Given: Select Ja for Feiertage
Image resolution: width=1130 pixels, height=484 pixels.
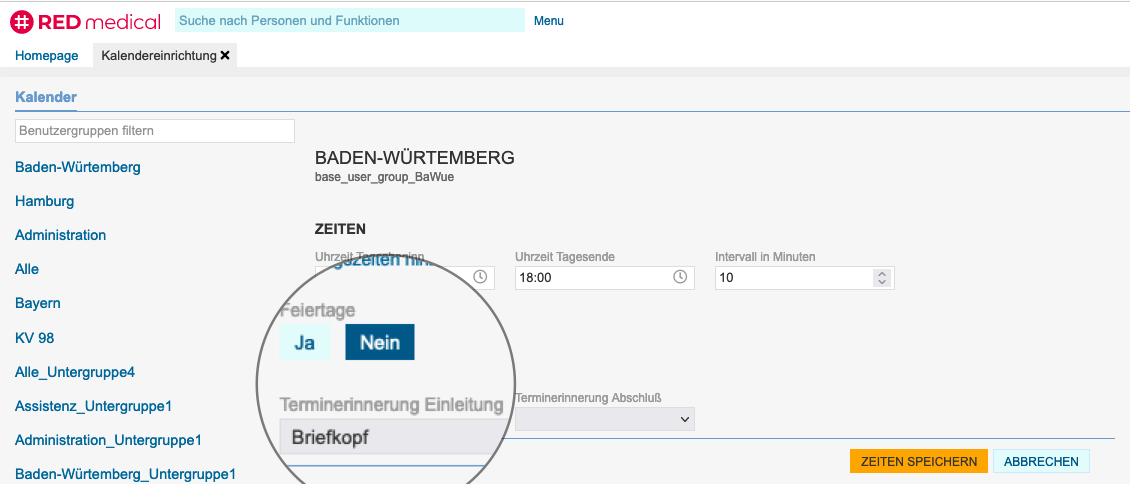Looking at the screenshot, I should [x=305, y=343].
